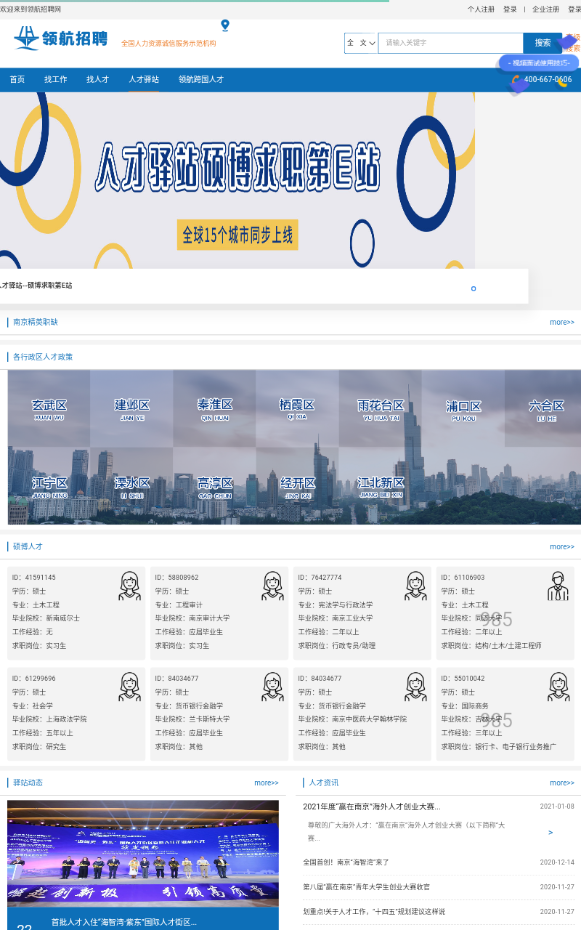Select the banner carousel indicator dot
The height and width of the screenshot is (930, 581).
(x=473, y=289)
